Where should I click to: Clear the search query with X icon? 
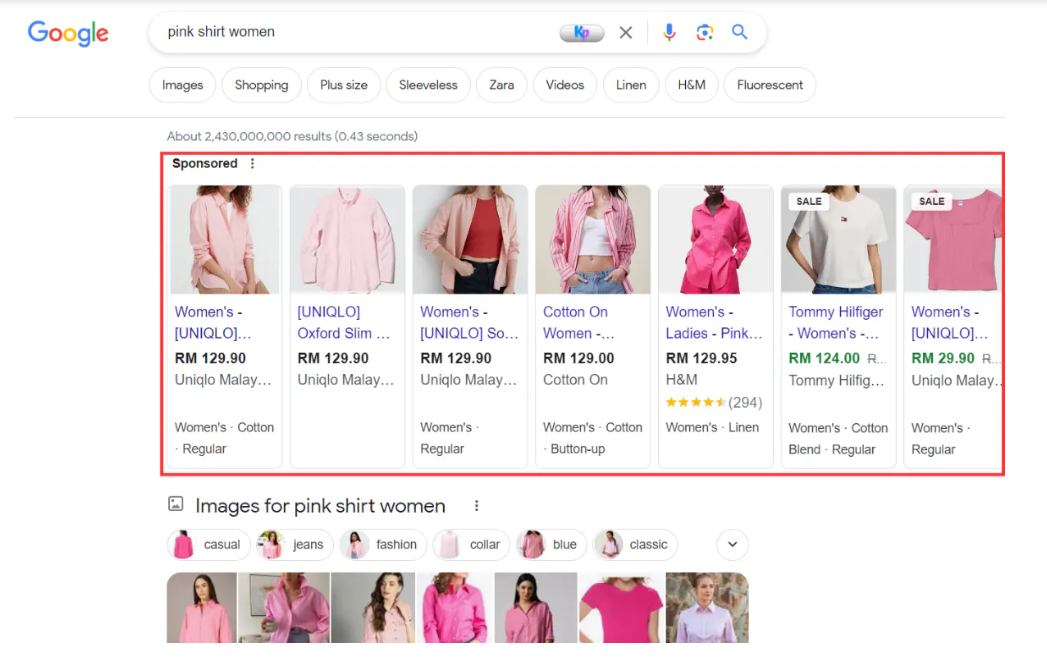626,32
